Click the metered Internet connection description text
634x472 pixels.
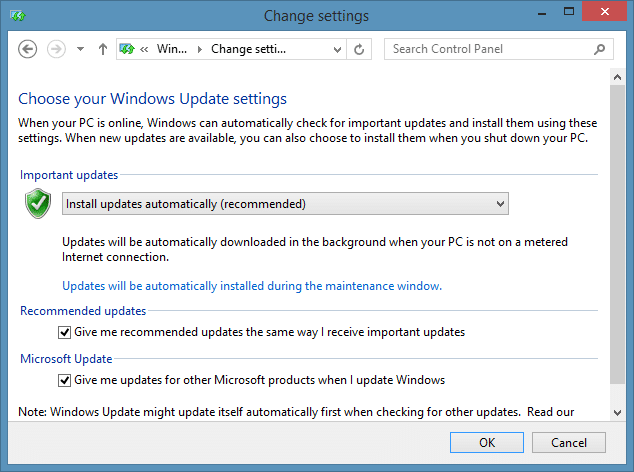pos(315,249)
